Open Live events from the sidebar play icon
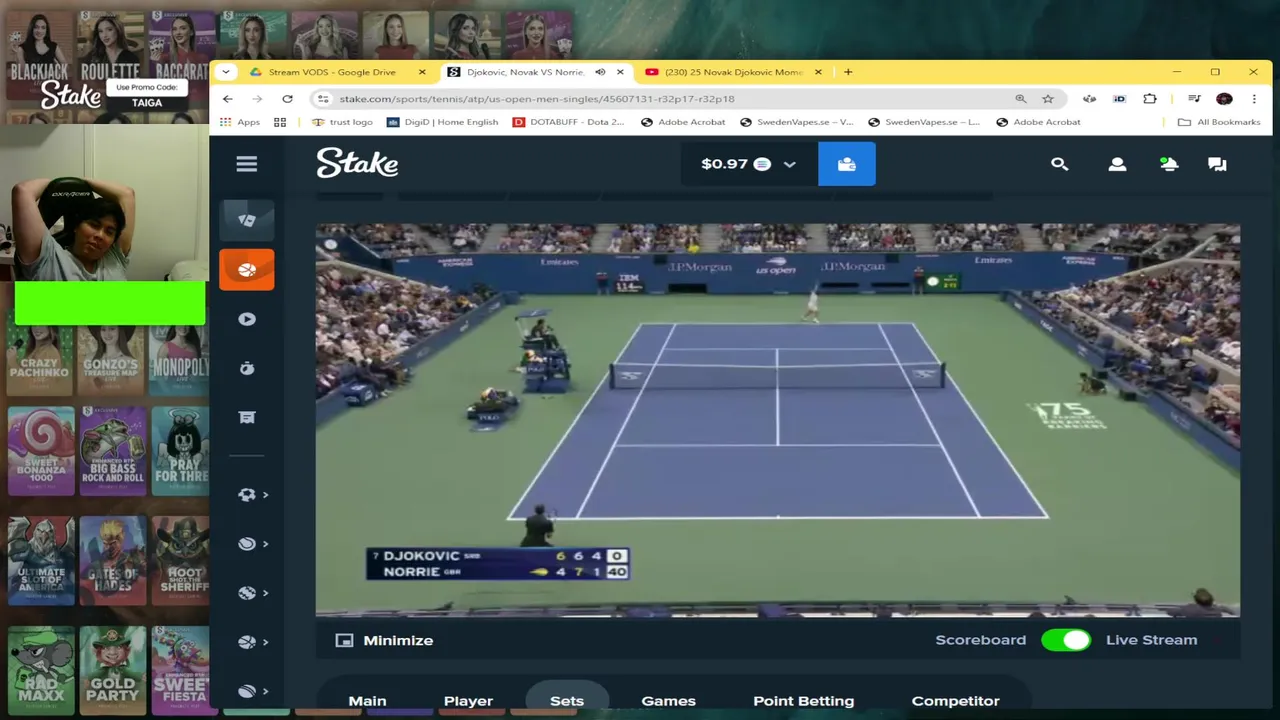This screenshot has width=1280, height=720. pyautogui.click(x=247, y=319)
